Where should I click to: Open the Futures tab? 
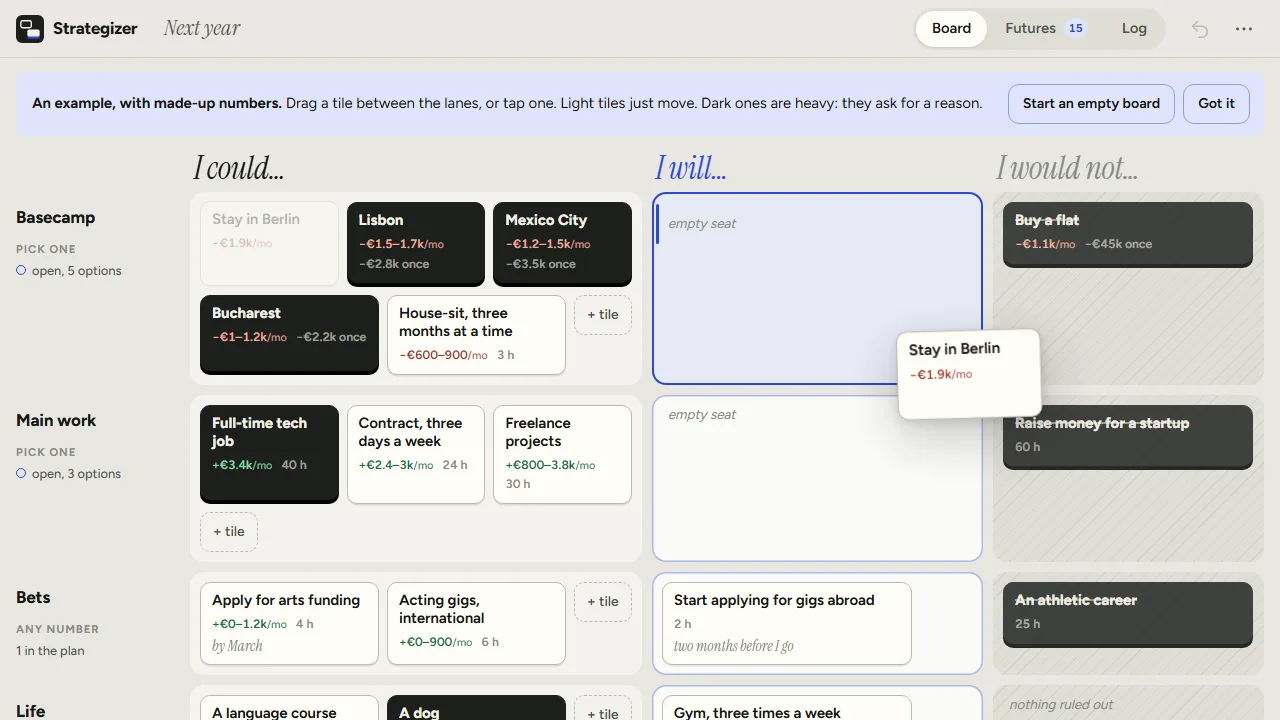tap(1044, 29)
